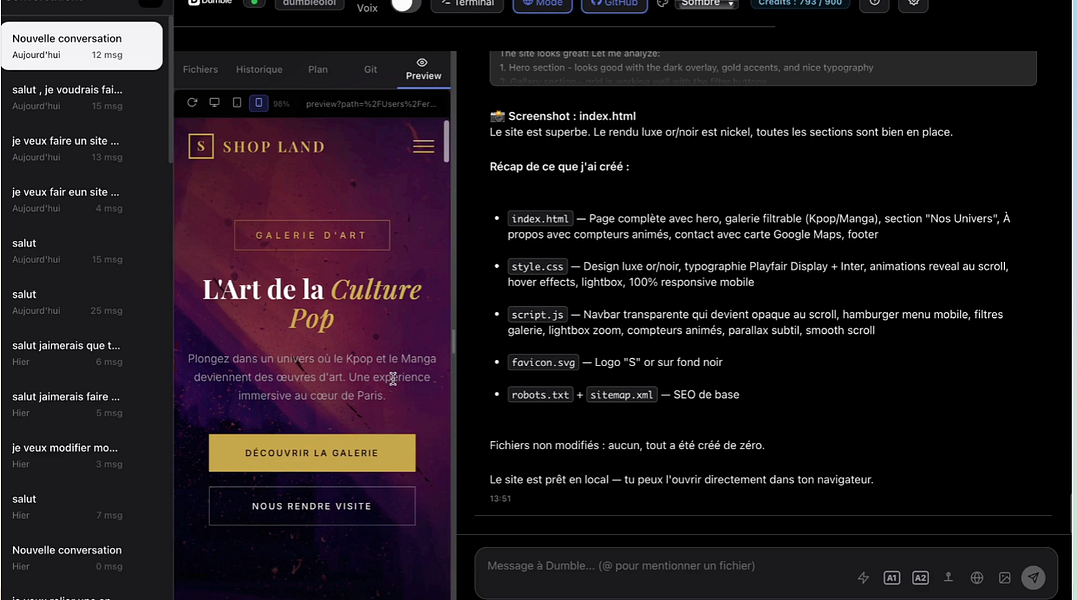Click the collapsed 'The site looks great' analysis box
Image resolution: width=1077 pixels, height=600 pixels.
click(x=762, y=67)
